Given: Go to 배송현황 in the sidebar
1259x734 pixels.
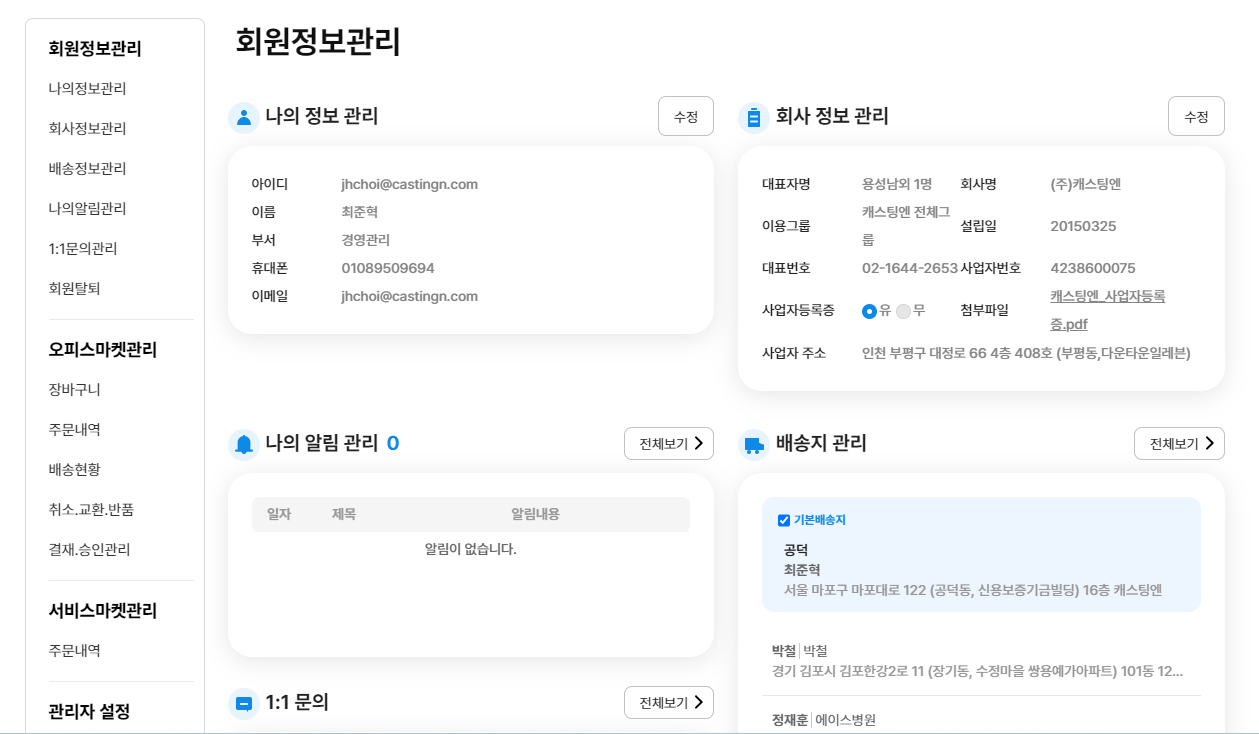Looking at the screenshot, I should click(x=75, y=469).
